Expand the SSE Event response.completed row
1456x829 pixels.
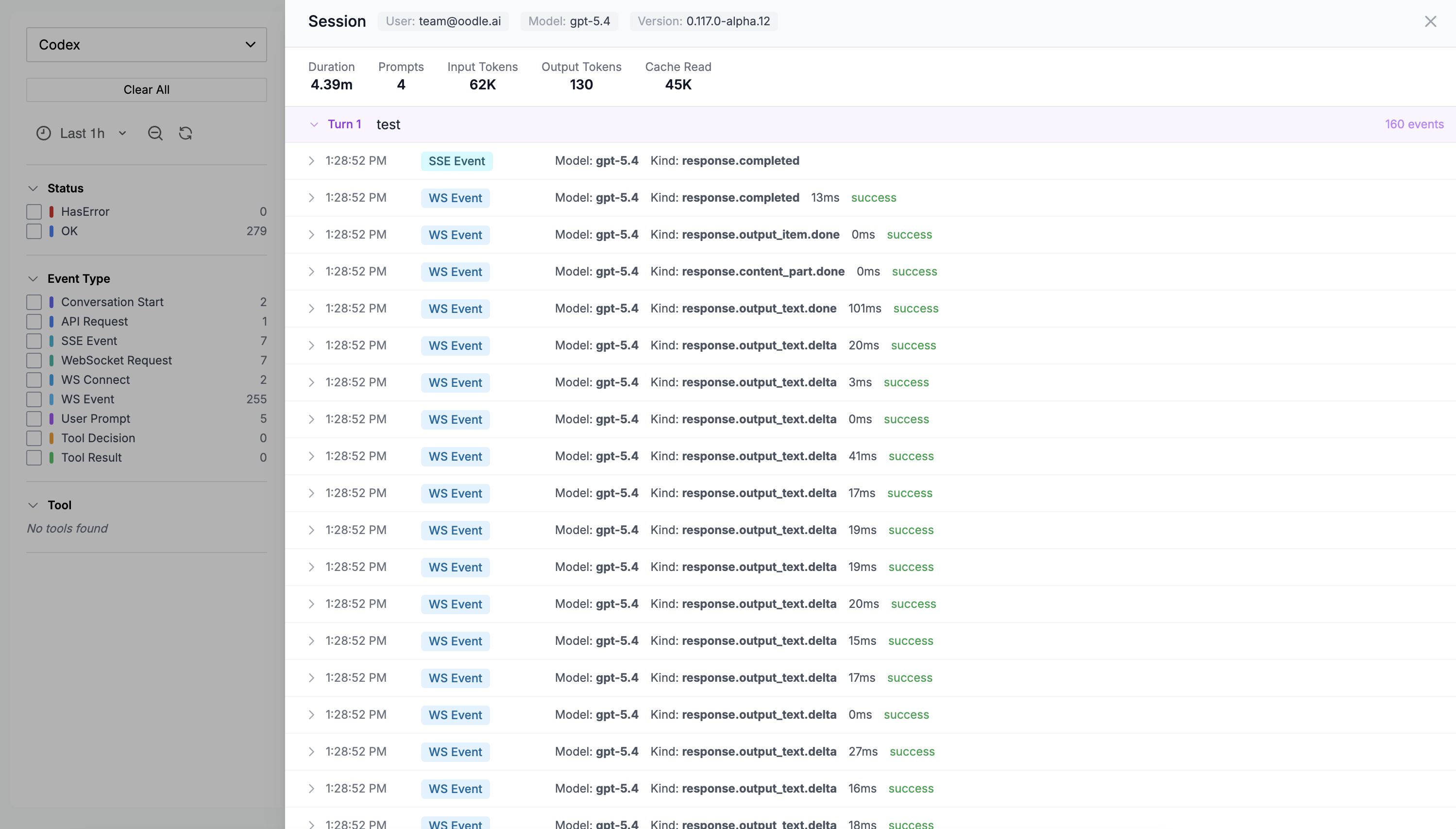(311, 161)
